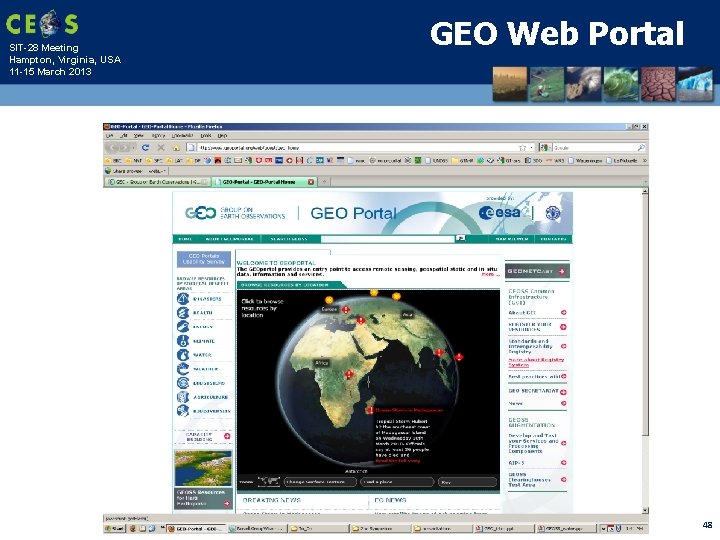Open the View menu
Image resolution: width=720 pixels, height=540 pixels.
(139, 136)
